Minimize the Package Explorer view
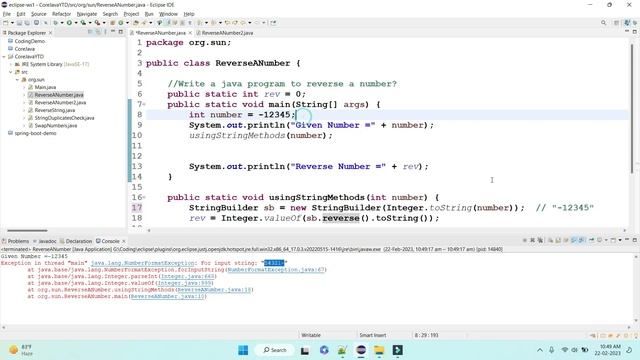The height and width of the screenshot is (360, 640). coord(113,31)
